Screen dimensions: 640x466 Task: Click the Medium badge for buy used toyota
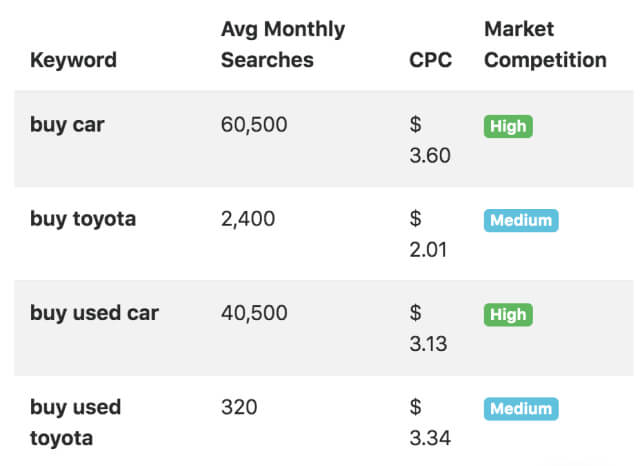tap(520, 409)
